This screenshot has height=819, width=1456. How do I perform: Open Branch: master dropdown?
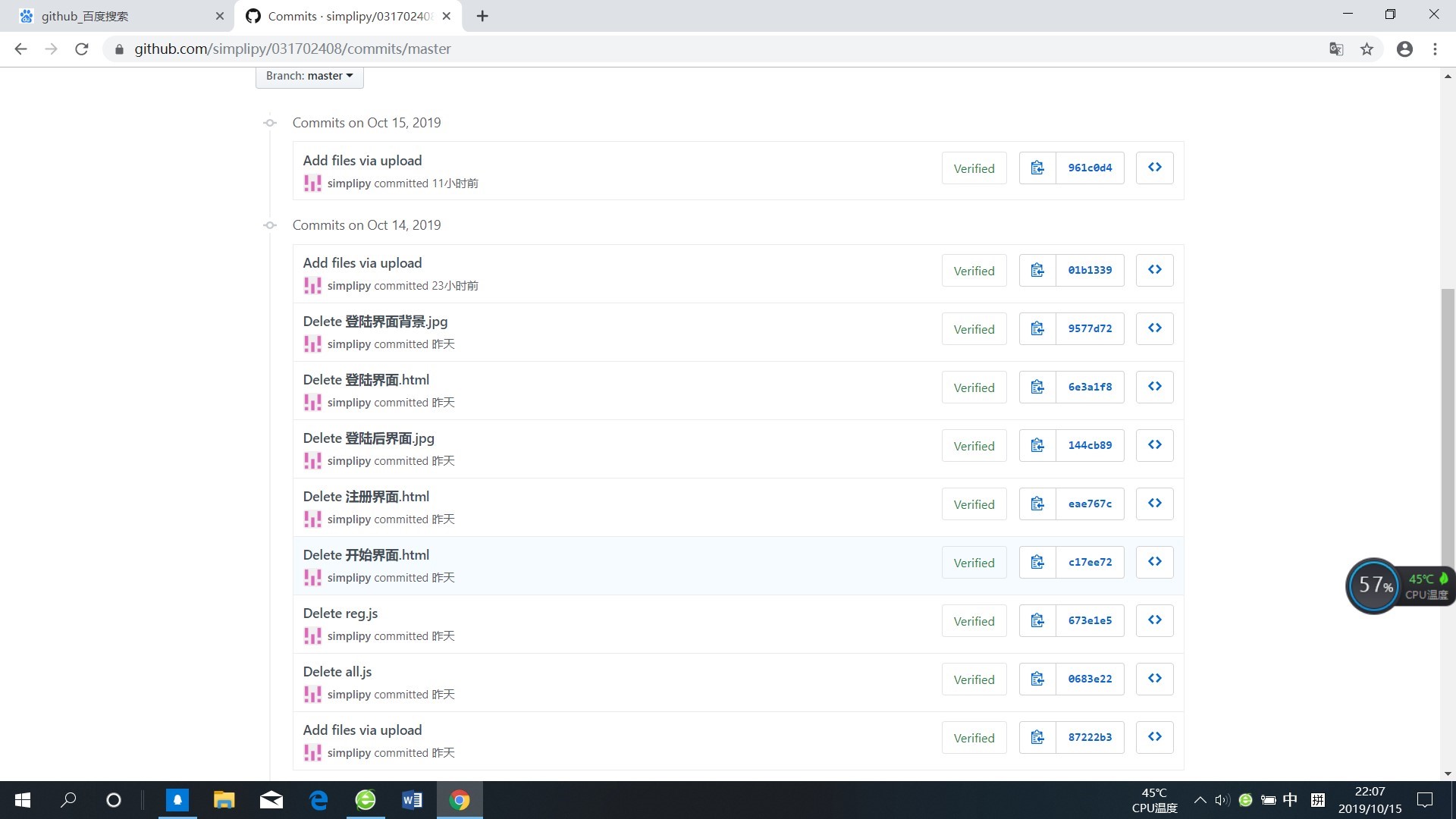click(309, 76)
